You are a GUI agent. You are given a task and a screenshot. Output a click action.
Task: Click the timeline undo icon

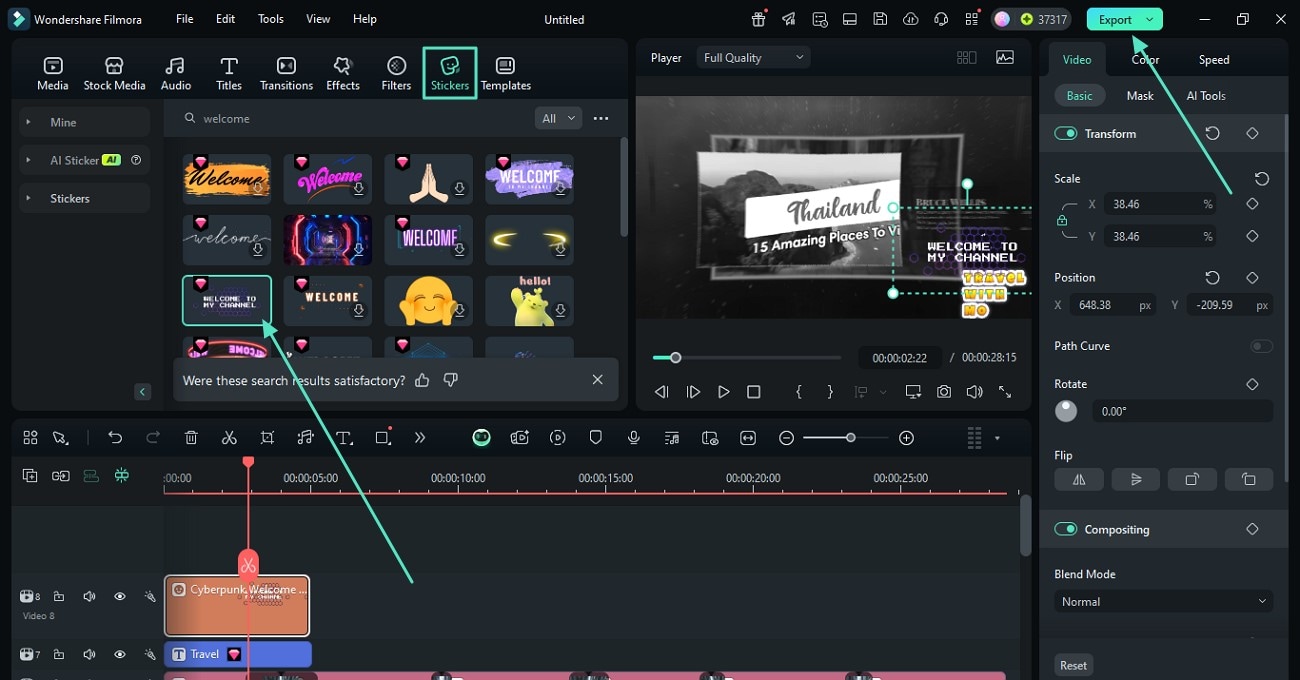115,438
